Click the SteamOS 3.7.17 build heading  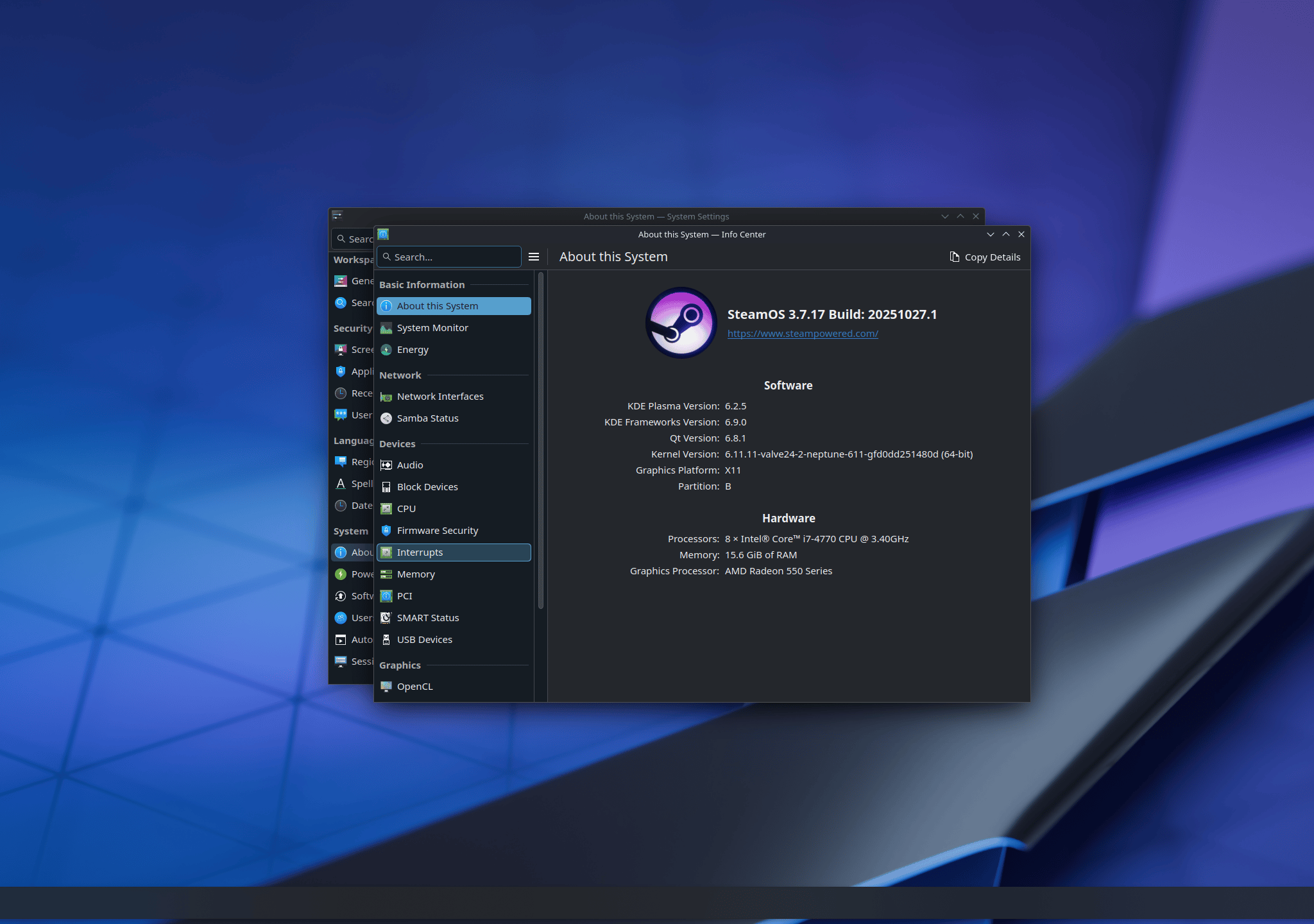[x=832, y=314]
